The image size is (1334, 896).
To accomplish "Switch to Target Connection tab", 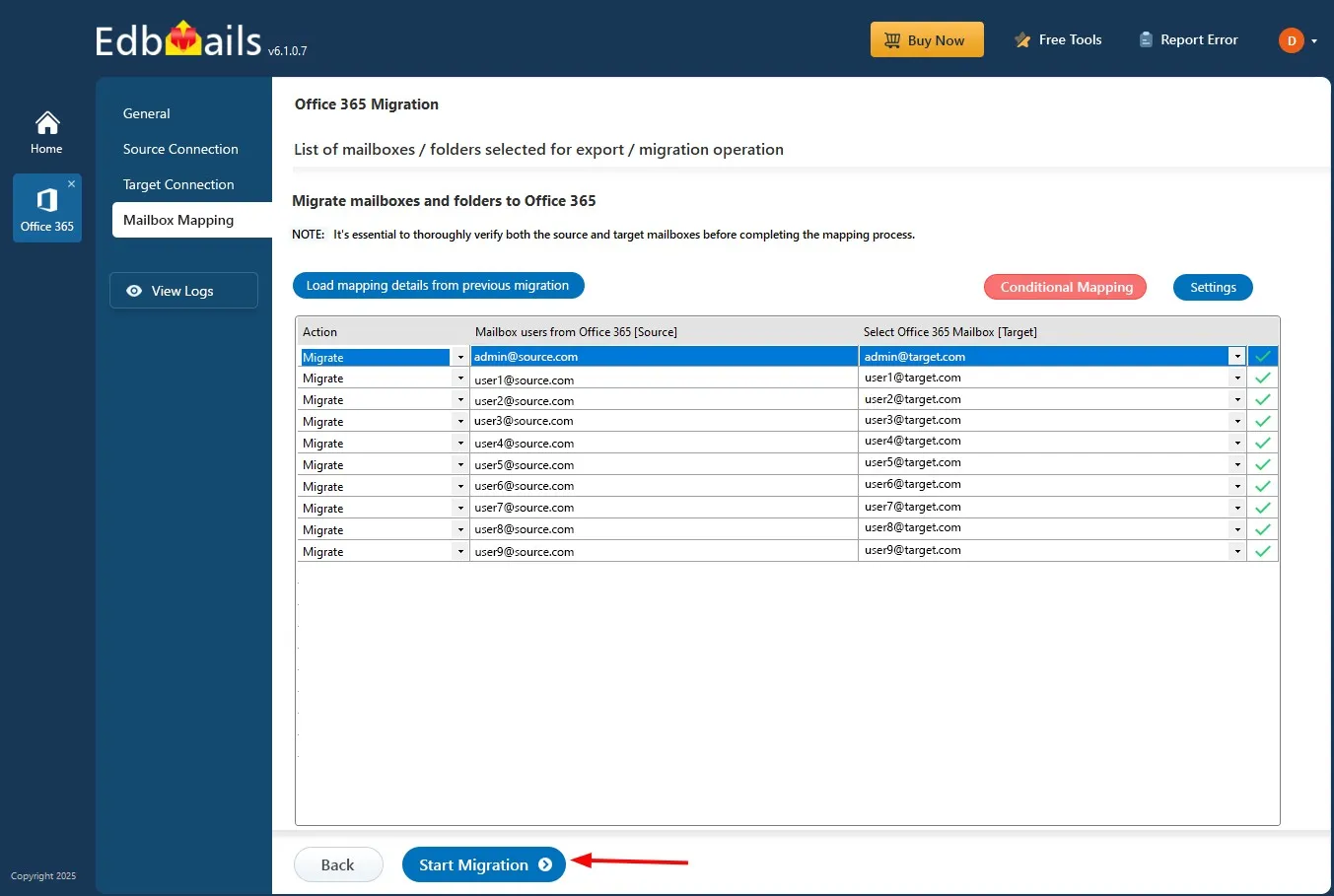I will point(178,184).
